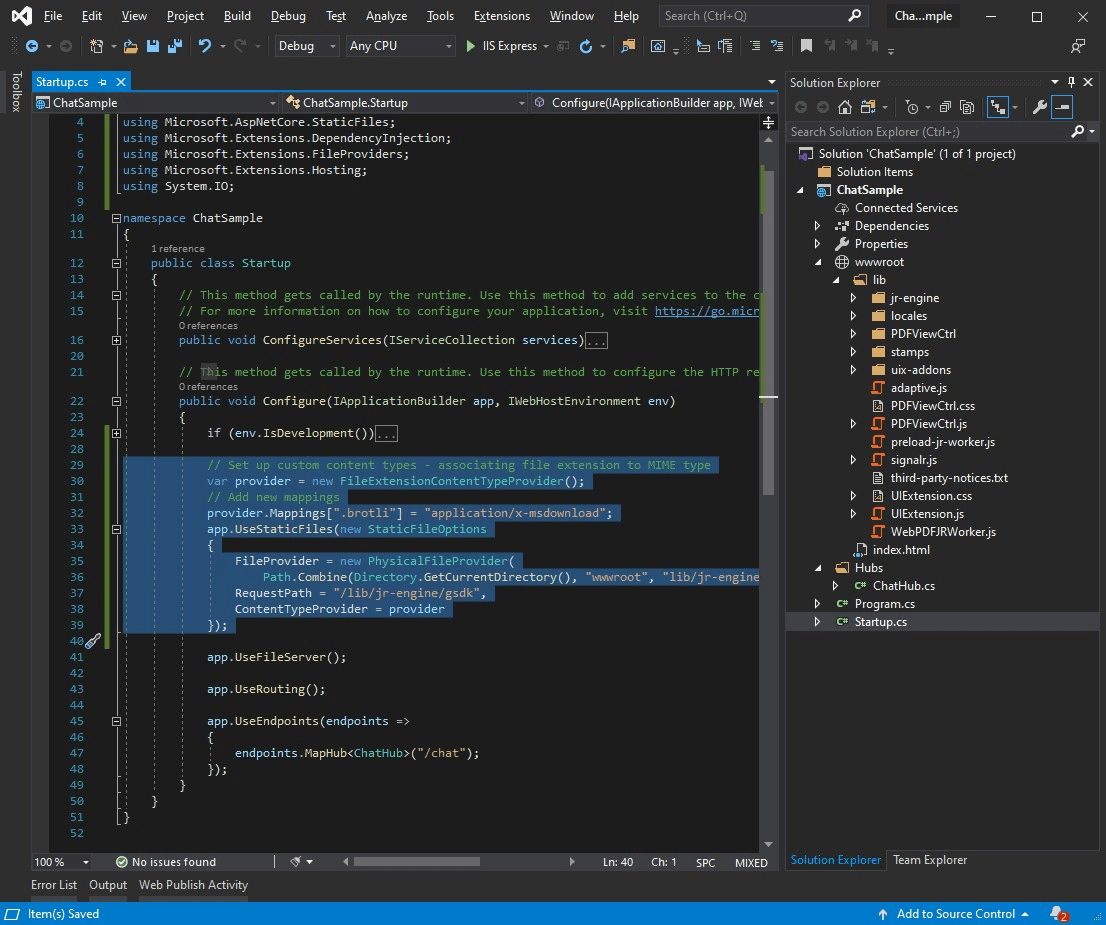Open the ChatSample.Startup type dropdown
Screen dimensions: 1106x925
point(406,103)
